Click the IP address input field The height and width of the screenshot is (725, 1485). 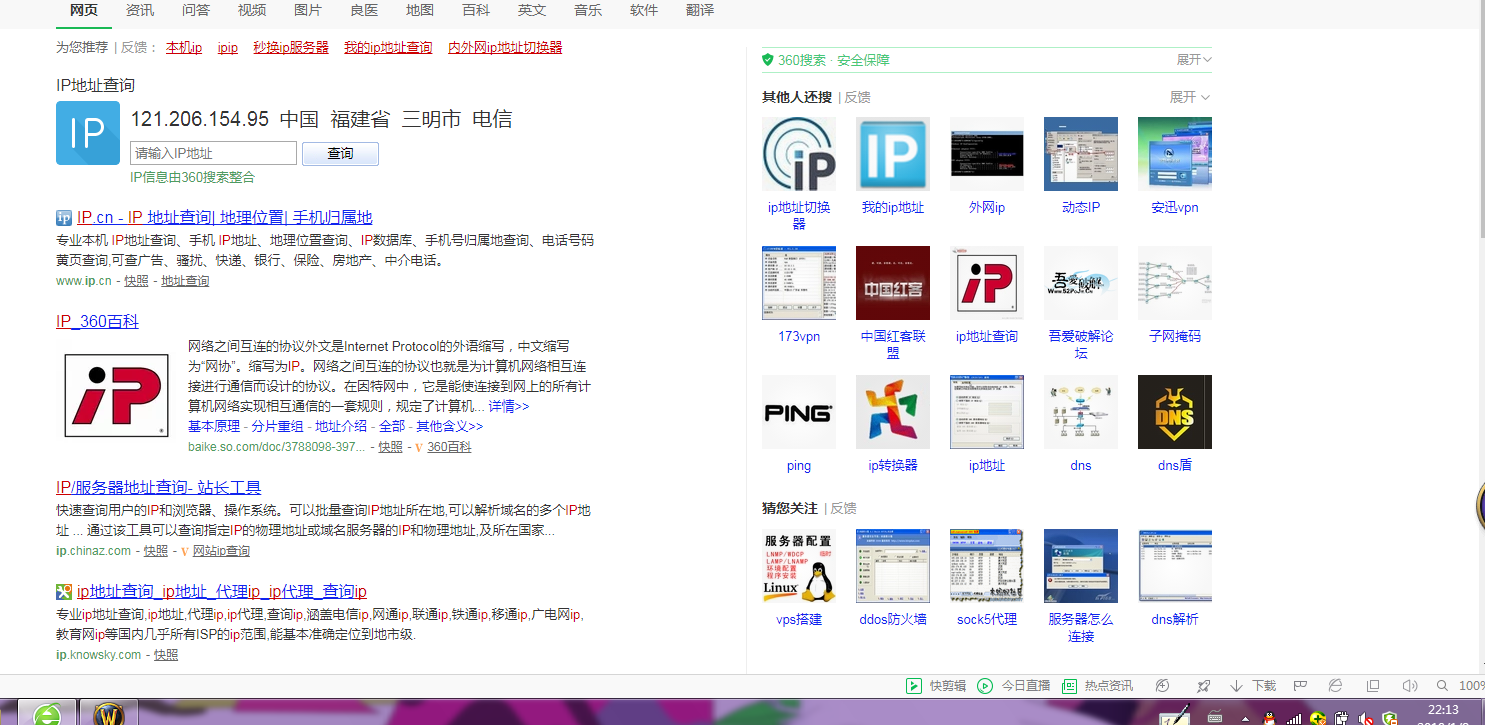pos(212,153)
